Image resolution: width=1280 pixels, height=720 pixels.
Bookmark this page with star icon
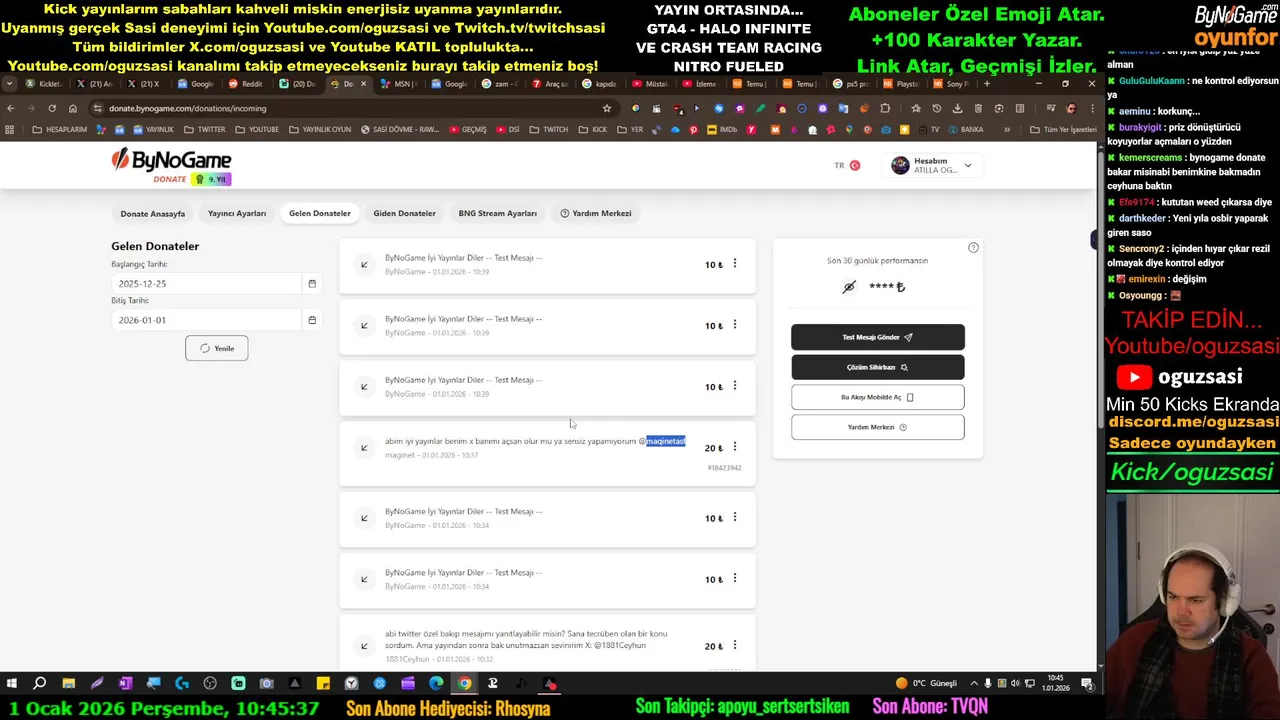coord(606,108)
